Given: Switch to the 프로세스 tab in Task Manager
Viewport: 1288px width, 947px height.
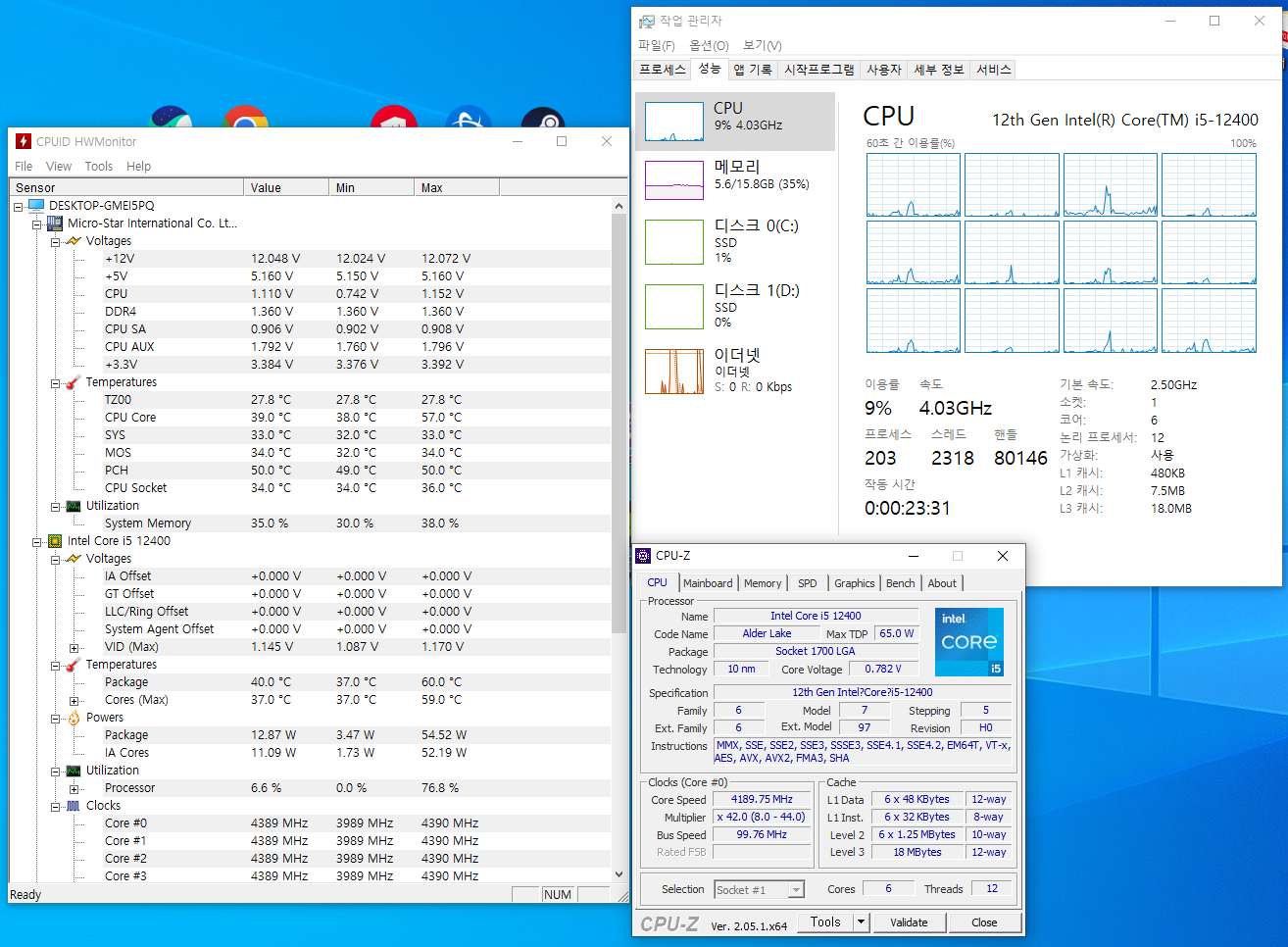Looking at the screenshot, I should pos(663,70).
